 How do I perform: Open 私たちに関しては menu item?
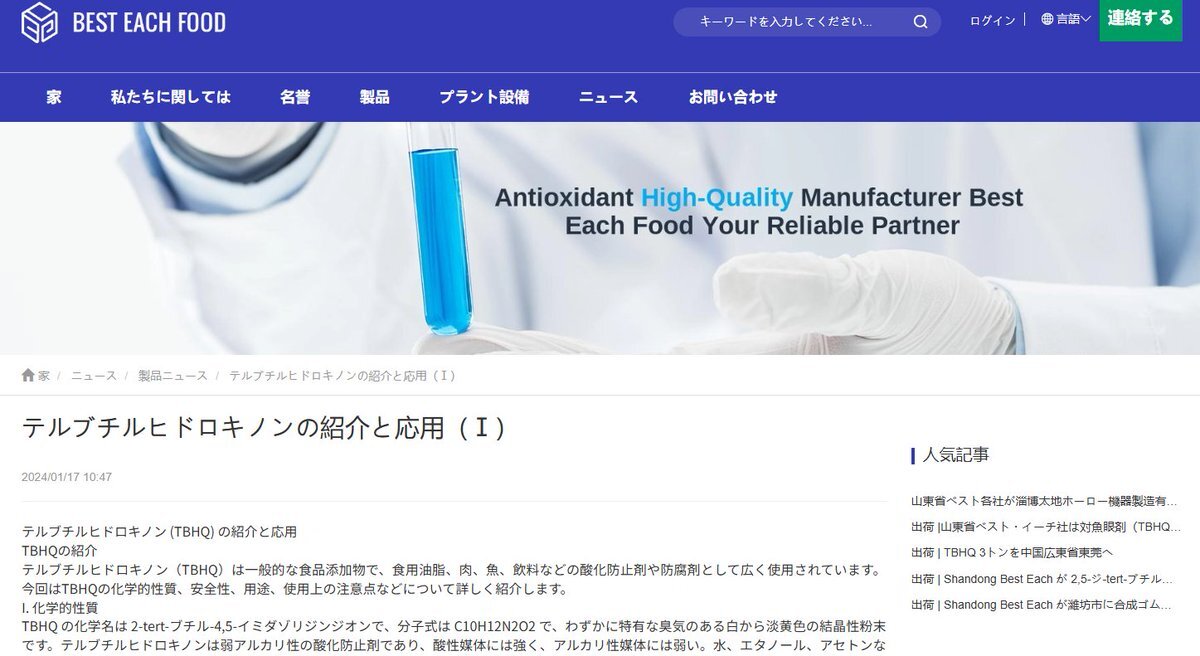(171, 97)
